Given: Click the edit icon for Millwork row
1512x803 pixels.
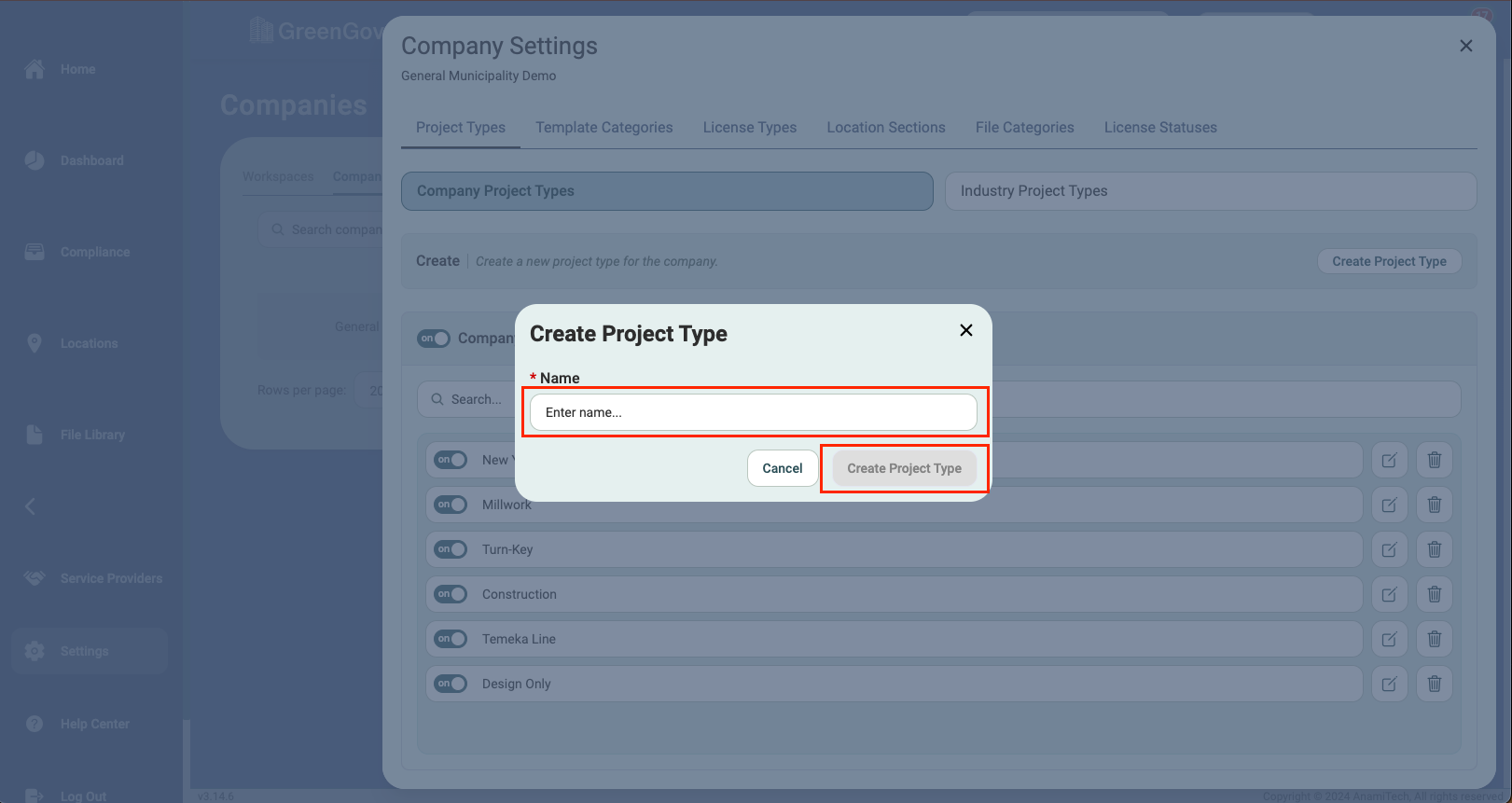Looking at the screenshot, I should [x=1389, y=505].
